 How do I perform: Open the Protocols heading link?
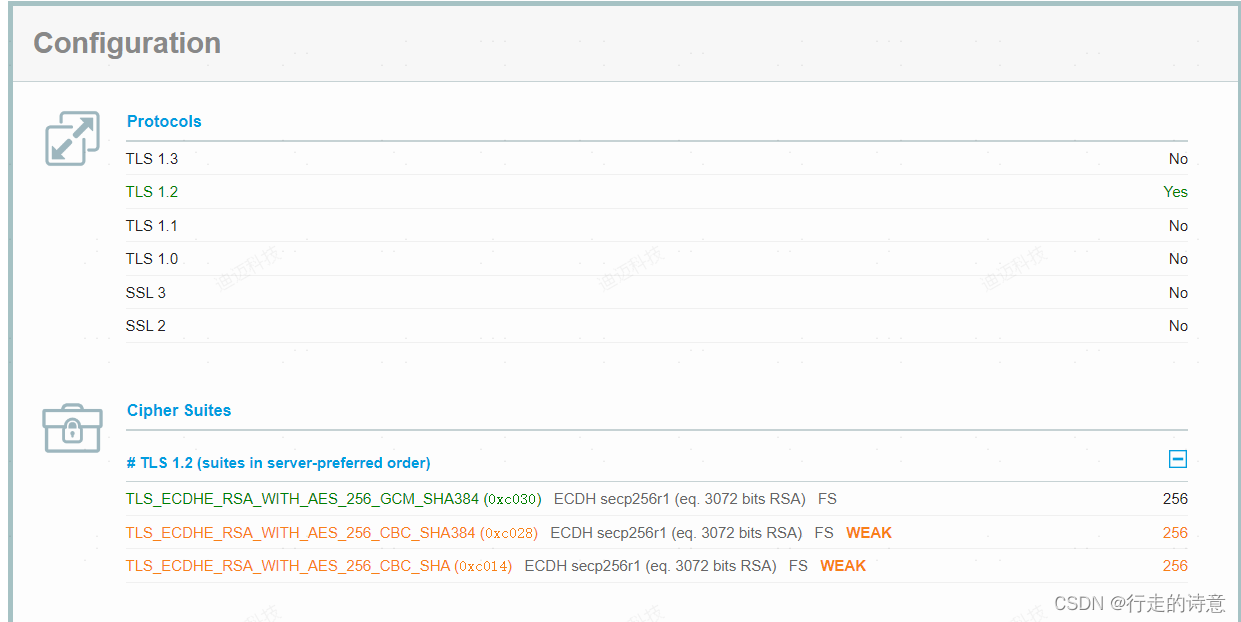click(164, 121)
